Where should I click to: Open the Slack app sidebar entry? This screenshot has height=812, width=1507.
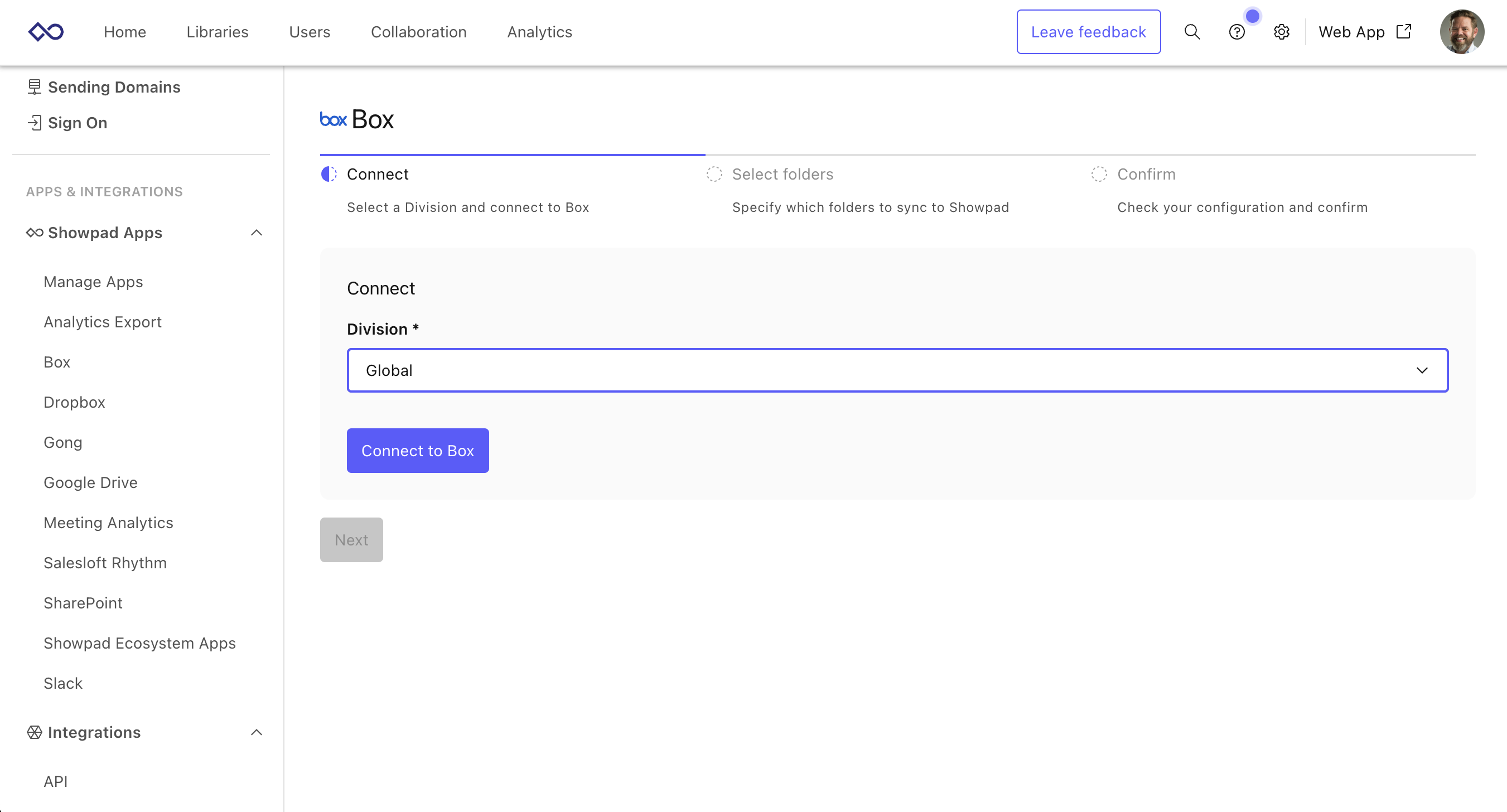62,683
